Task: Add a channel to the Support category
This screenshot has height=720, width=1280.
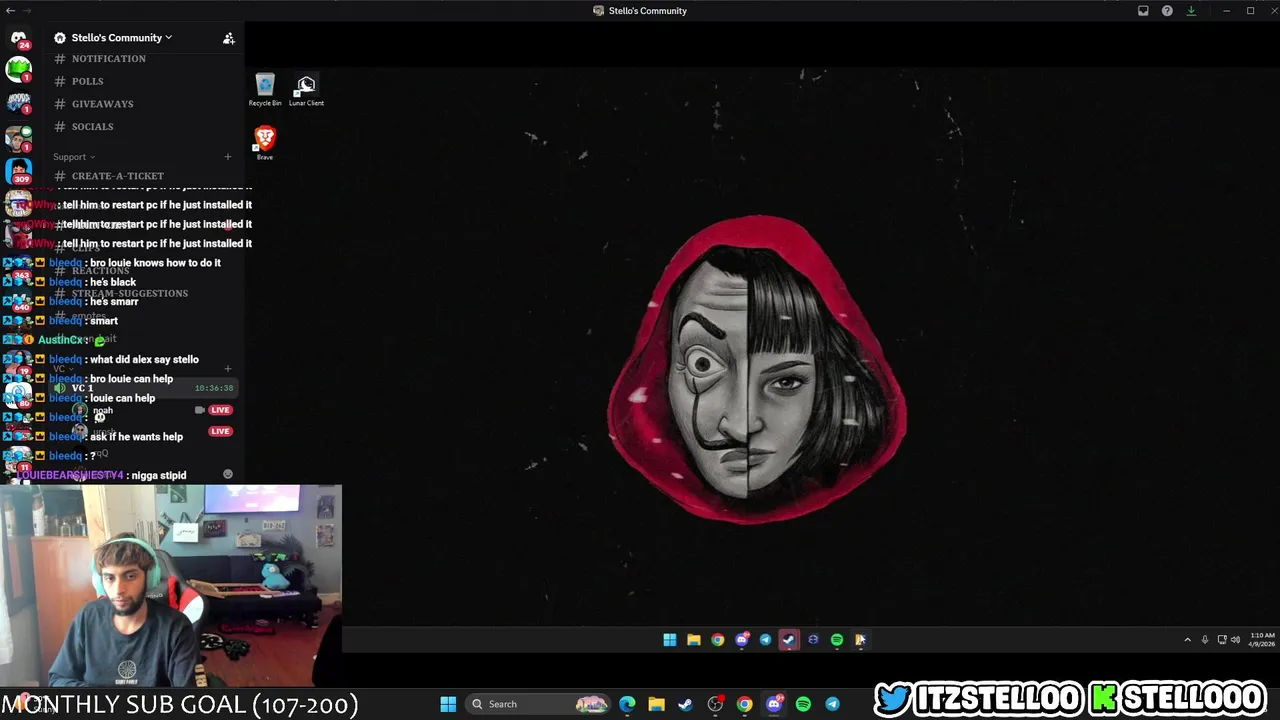Action: pos(228,157)
